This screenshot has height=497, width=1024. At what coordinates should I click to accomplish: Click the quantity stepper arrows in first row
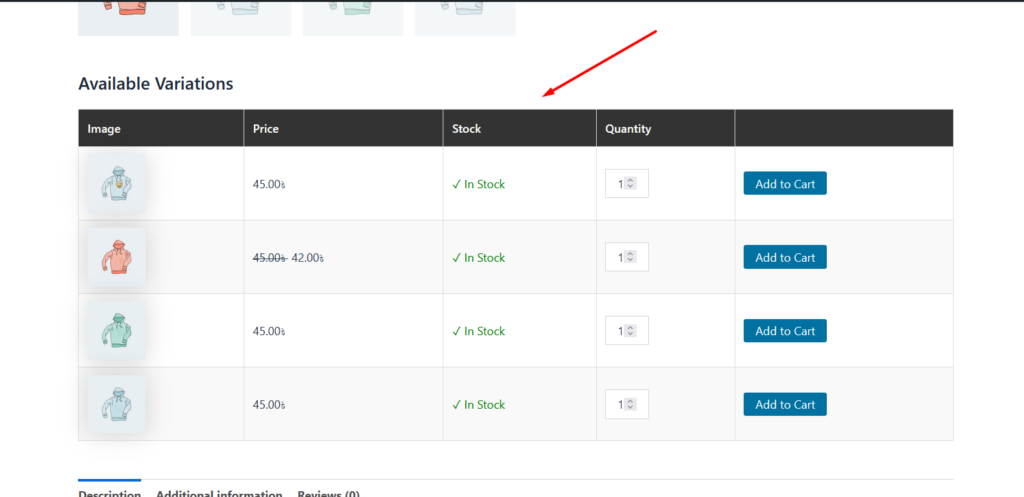pyautogui.click(x=631, y=184)
